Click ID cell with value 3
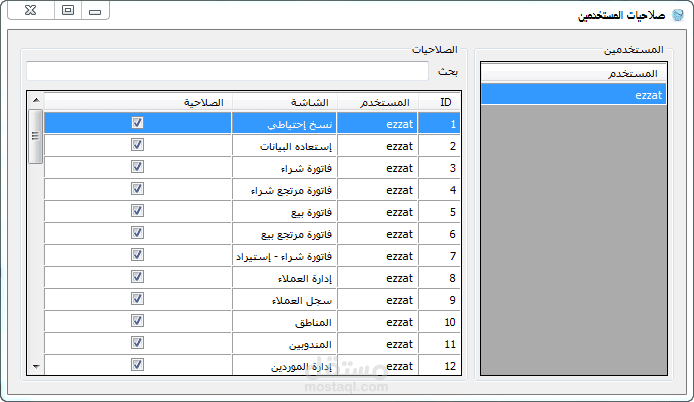Viewport: 694px width, 402px height. pos(440,167)
